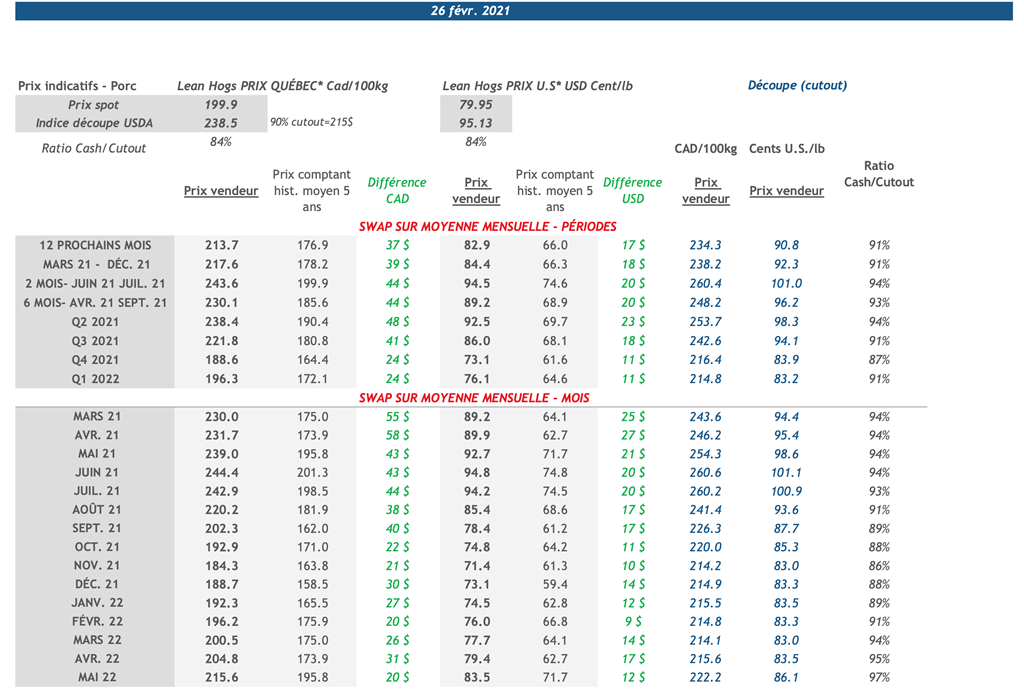The height and width of the screenshot is (691, 1024).
Task: Select the Différence USD column header
Action: tap(632, 190)
